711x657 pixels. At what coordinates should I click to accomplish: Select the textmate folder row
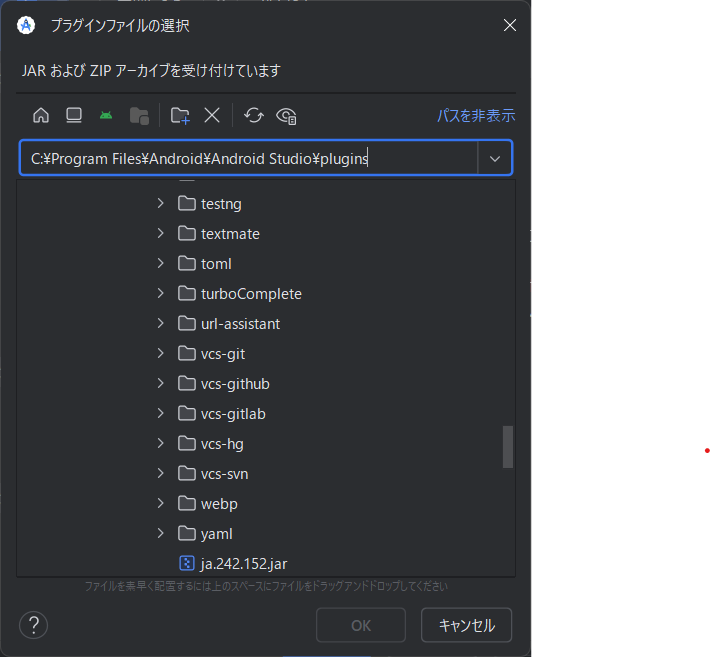click(266, 234)
